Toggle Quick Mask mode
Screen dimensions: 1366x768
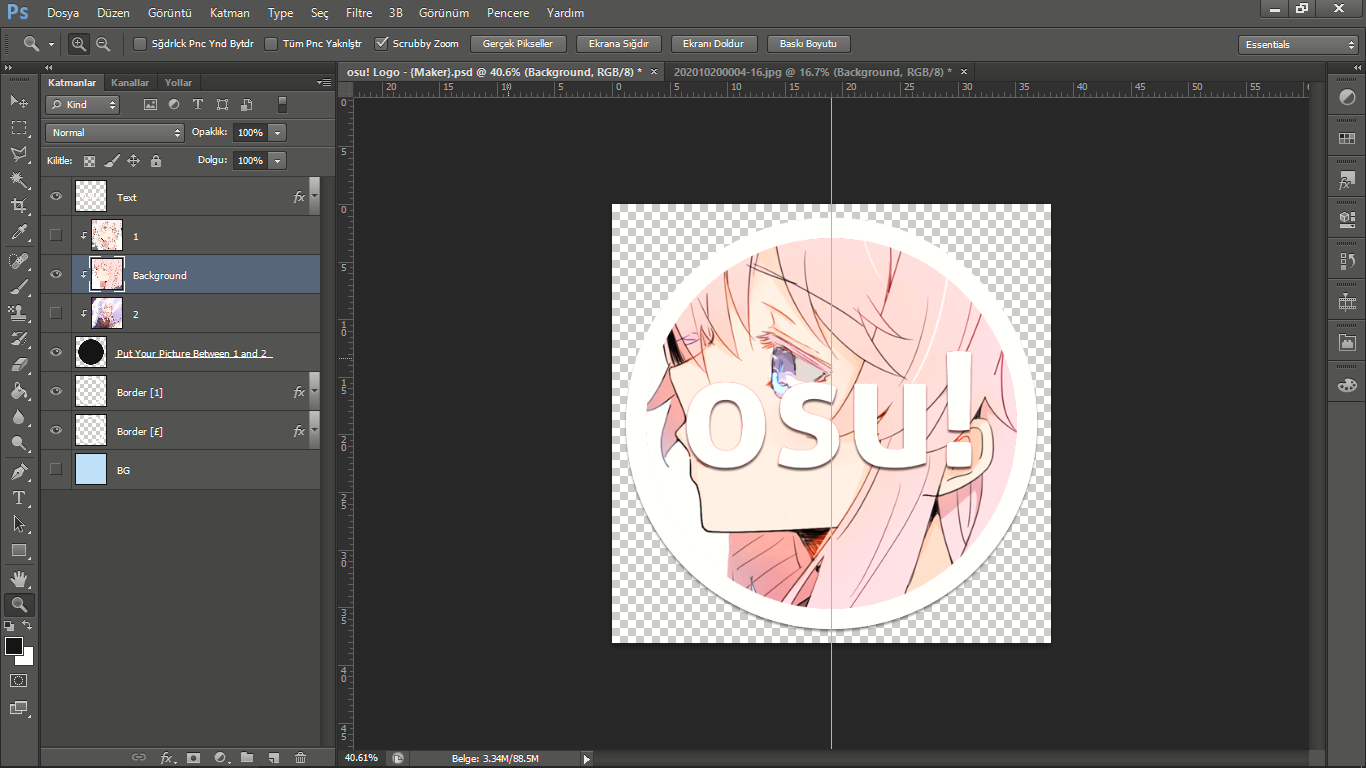pyautogui.click(x=19, y=680)
